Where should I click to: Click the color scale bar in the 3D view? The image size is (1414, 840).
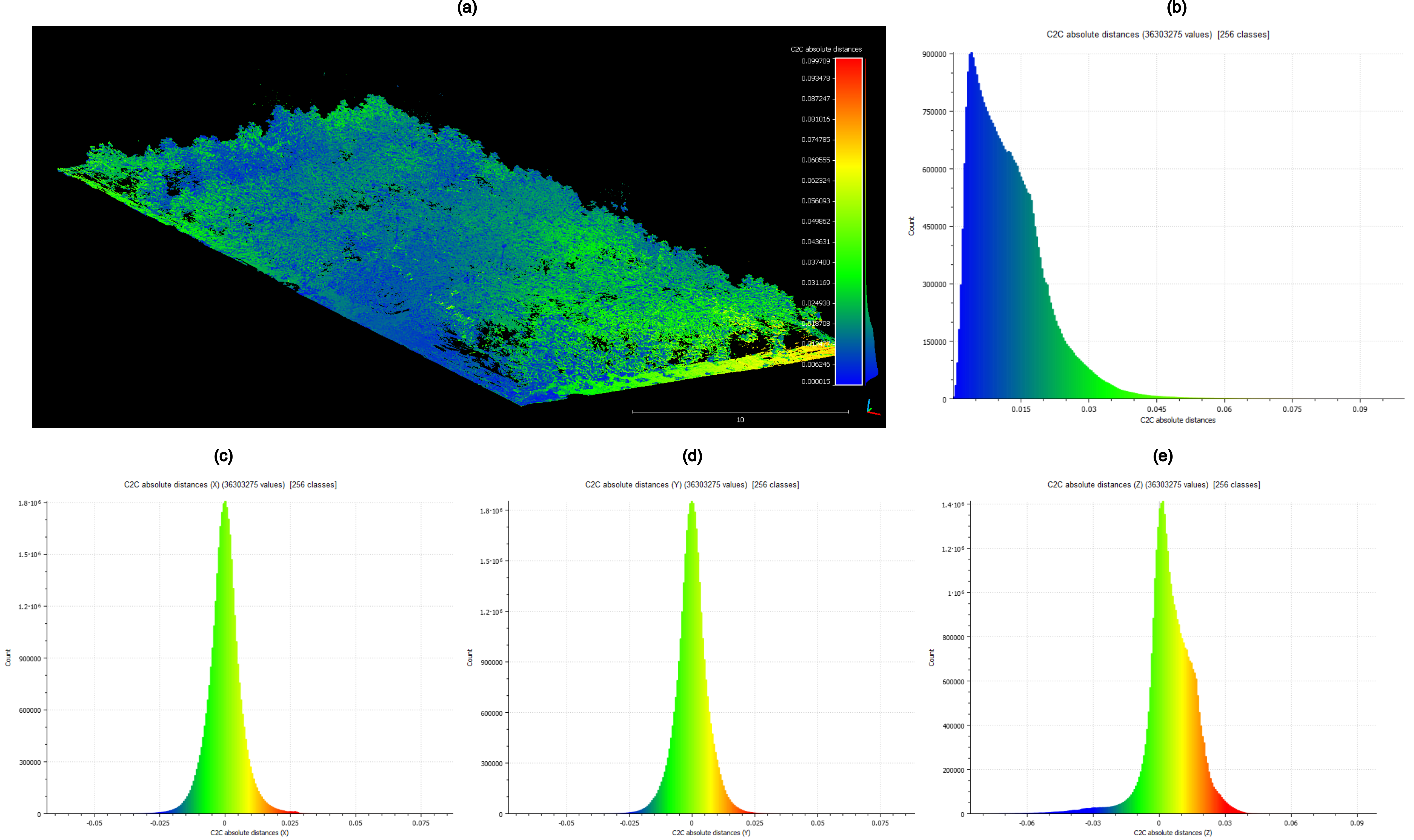pos(848,221)
